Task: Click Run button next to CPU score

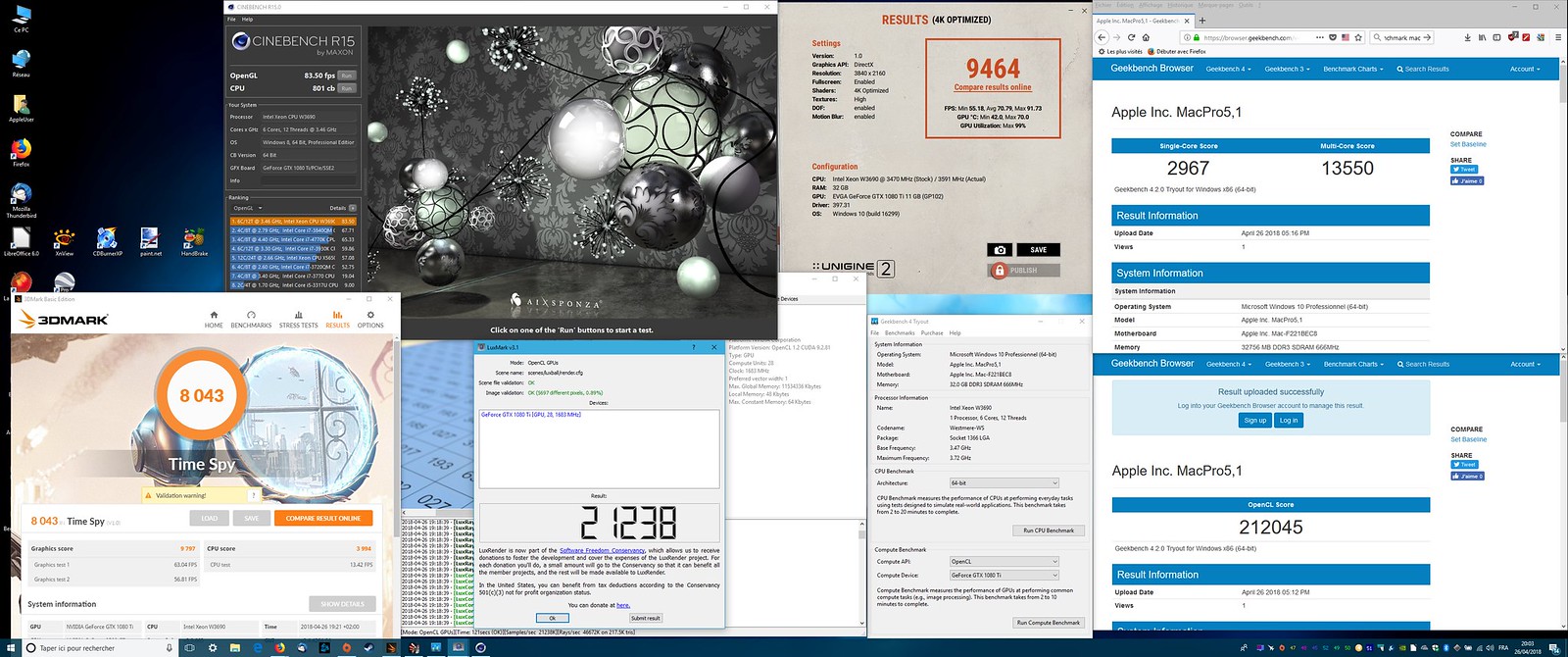Action: pyautogui.click(x=347, y=88)
